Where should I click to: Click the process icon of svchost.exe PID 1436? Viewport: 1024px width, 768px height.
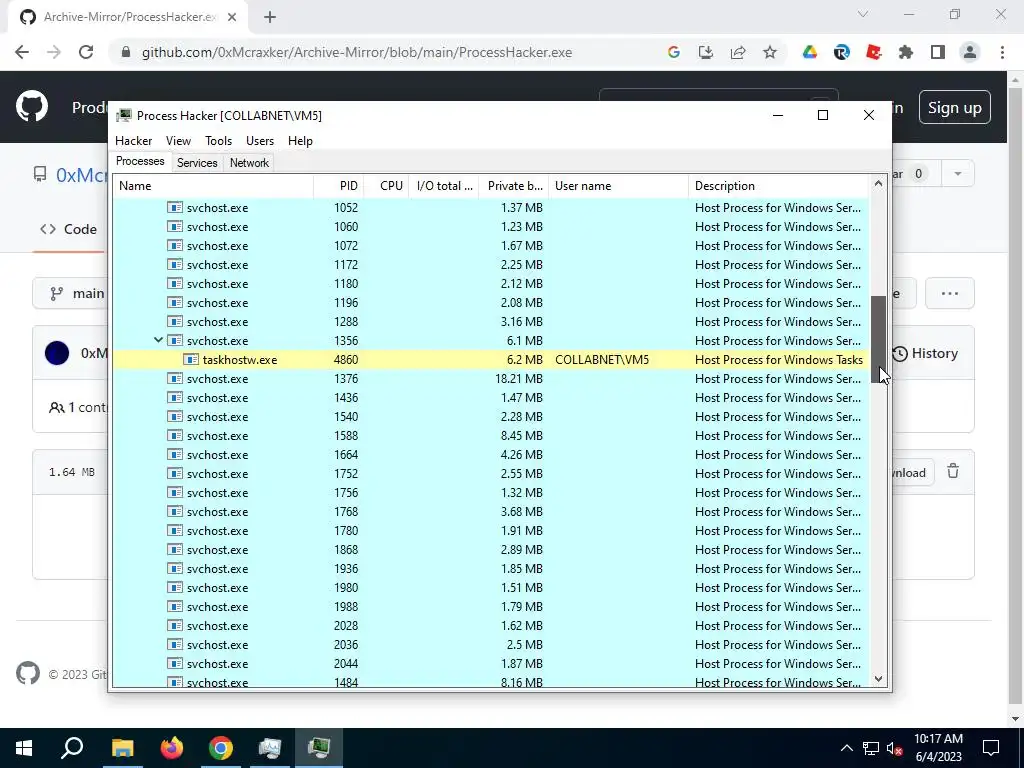pos(174,398)
